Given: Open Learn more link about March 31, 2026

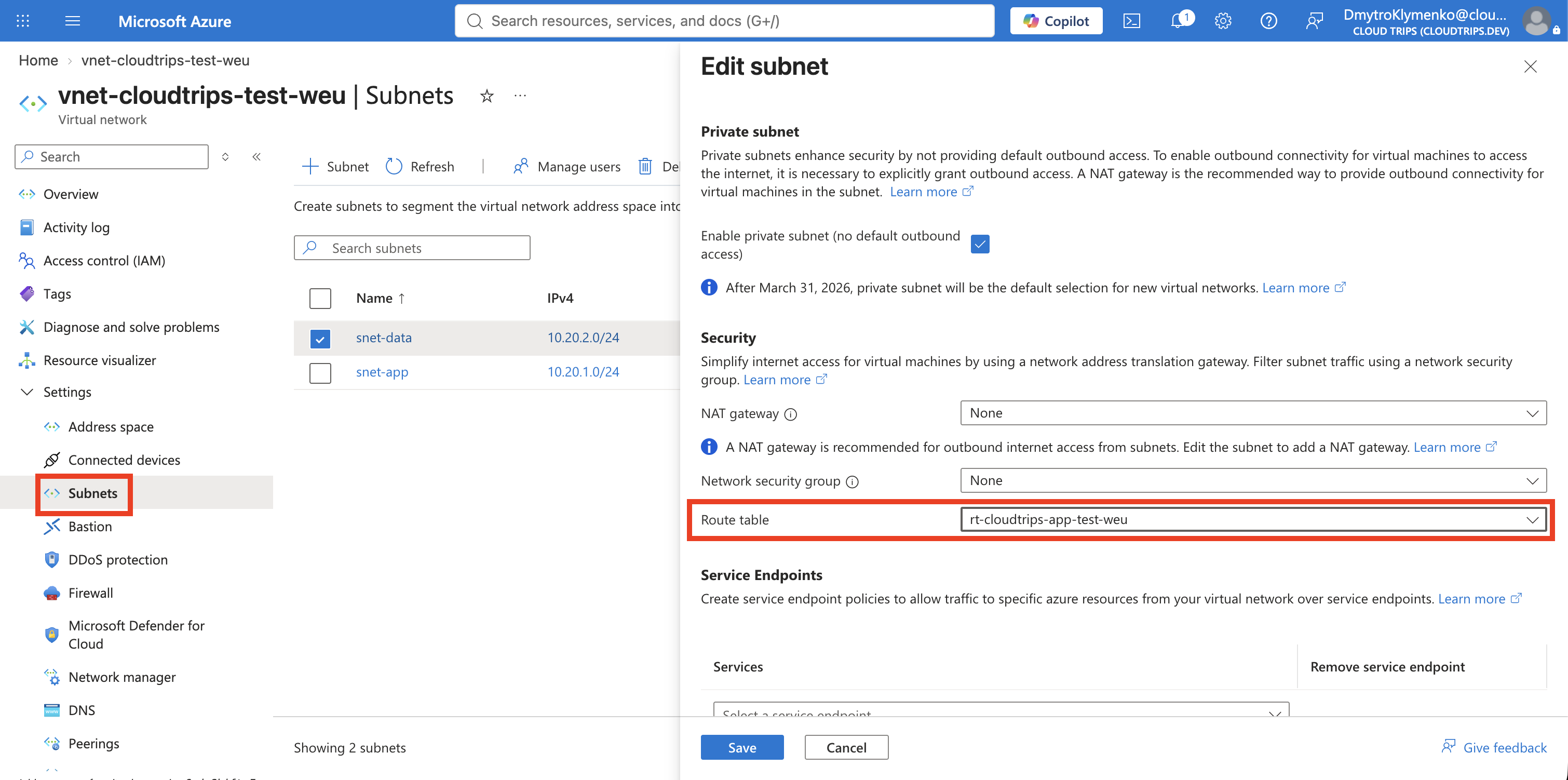Looking at the screenshot, I should (x=1304, y=288).
